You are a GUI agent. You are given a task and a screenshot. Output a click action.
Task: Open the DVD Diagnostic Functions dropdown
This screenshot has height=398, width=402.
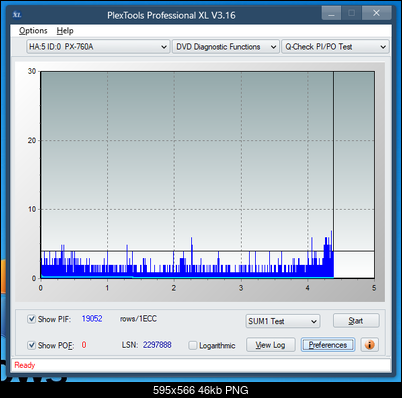coord(226,47)
